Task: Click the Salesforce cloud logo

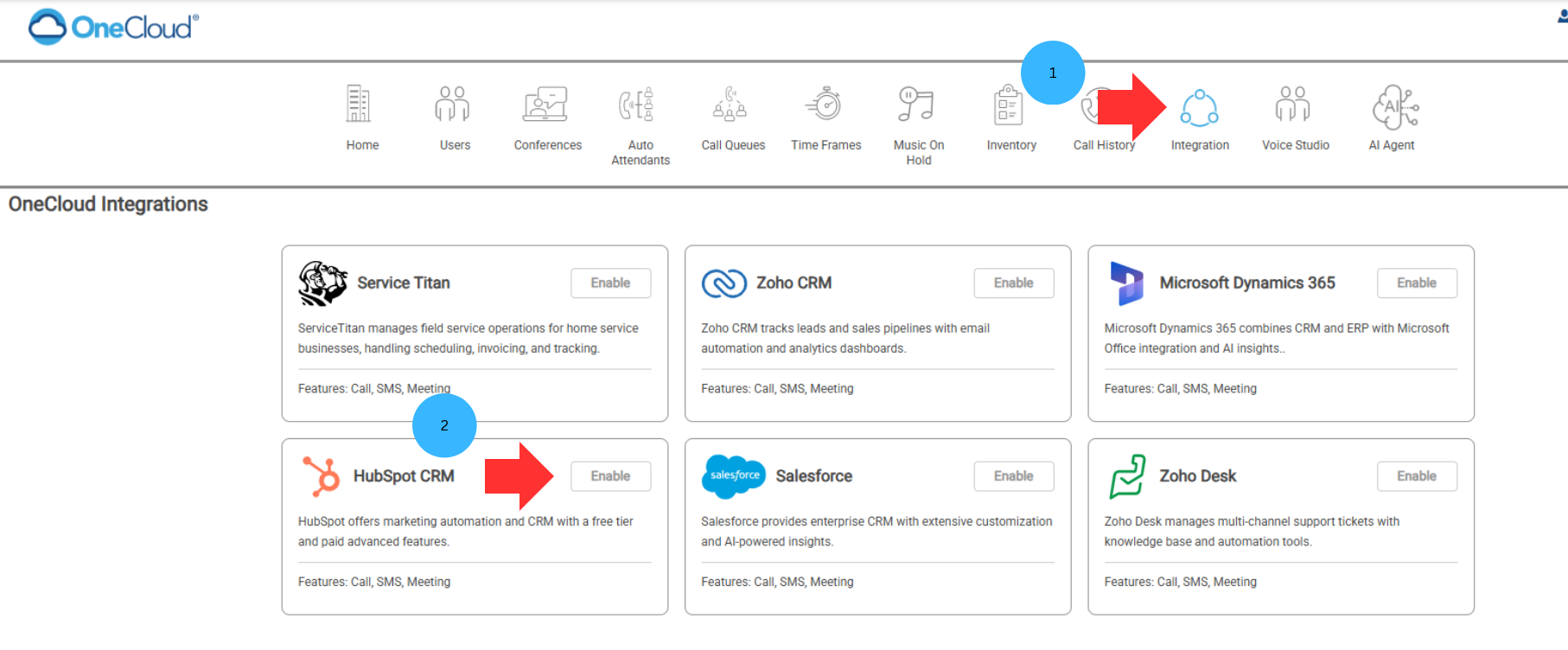Action: (x=733, y=476)
